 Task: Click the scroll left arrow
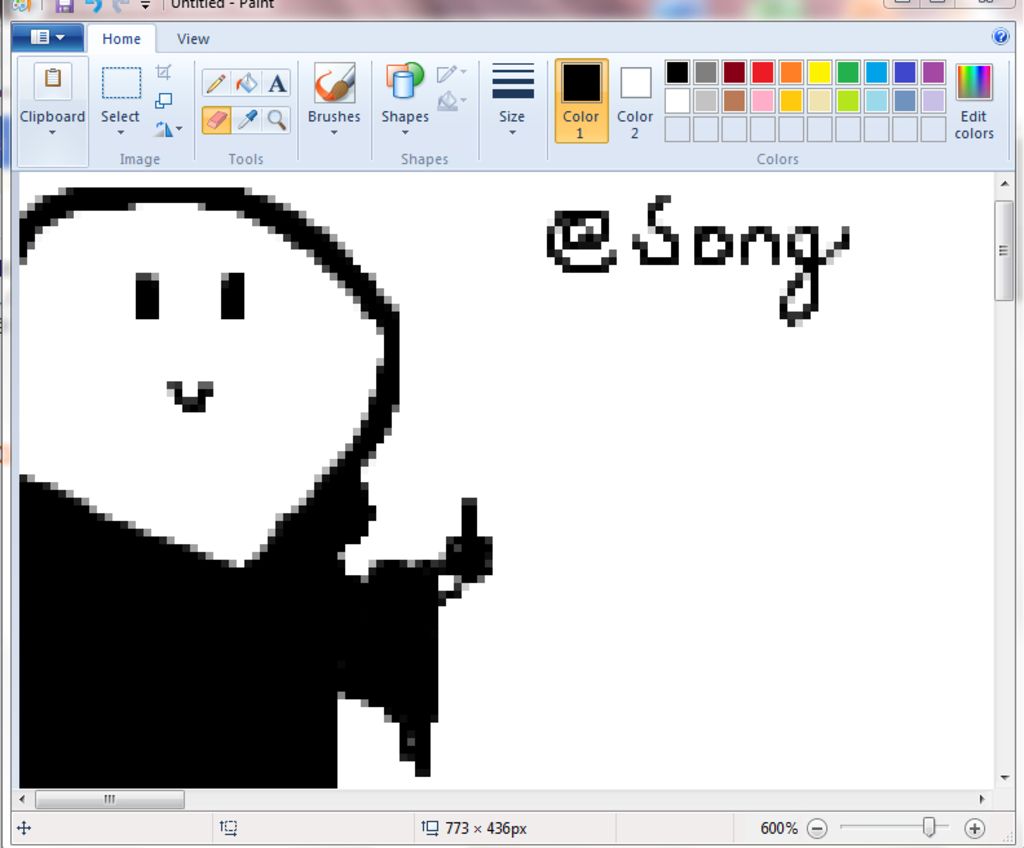click(23, 799)
